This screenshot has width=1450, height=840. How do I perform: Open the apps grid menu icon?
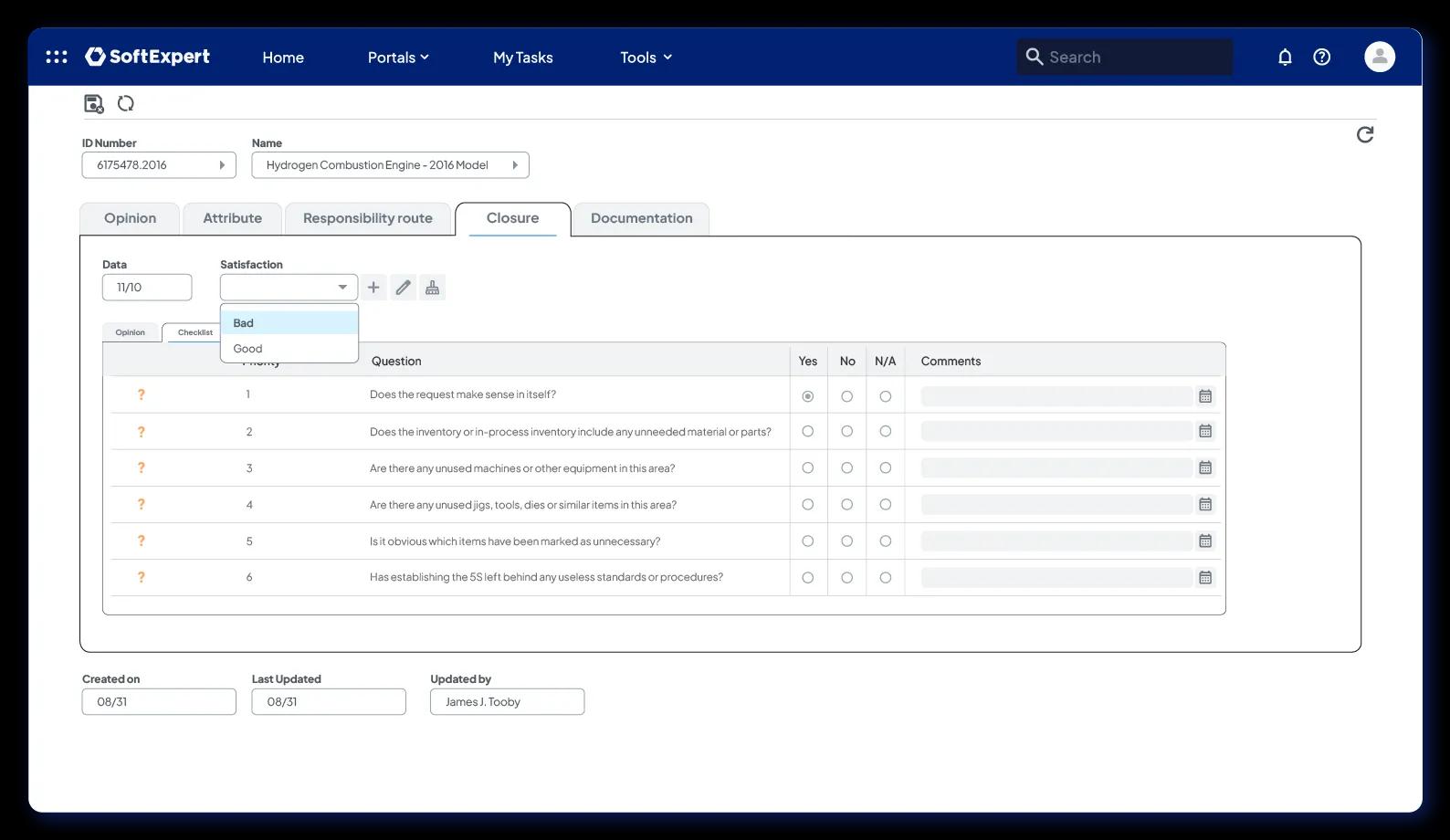[x=57, y=57]
